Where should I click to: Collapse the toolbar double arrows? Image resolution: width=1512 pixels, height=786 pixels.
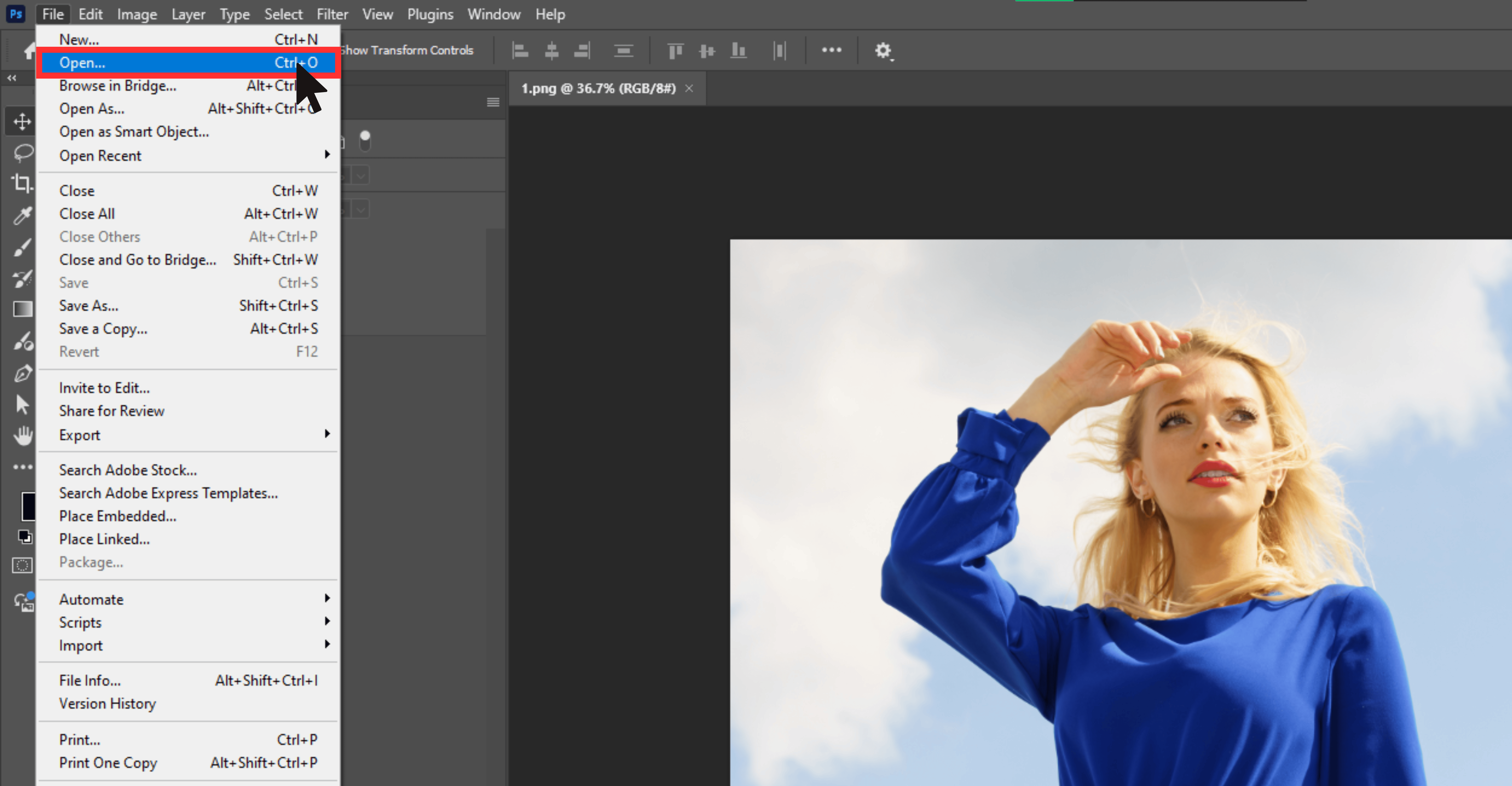[12, 78]
